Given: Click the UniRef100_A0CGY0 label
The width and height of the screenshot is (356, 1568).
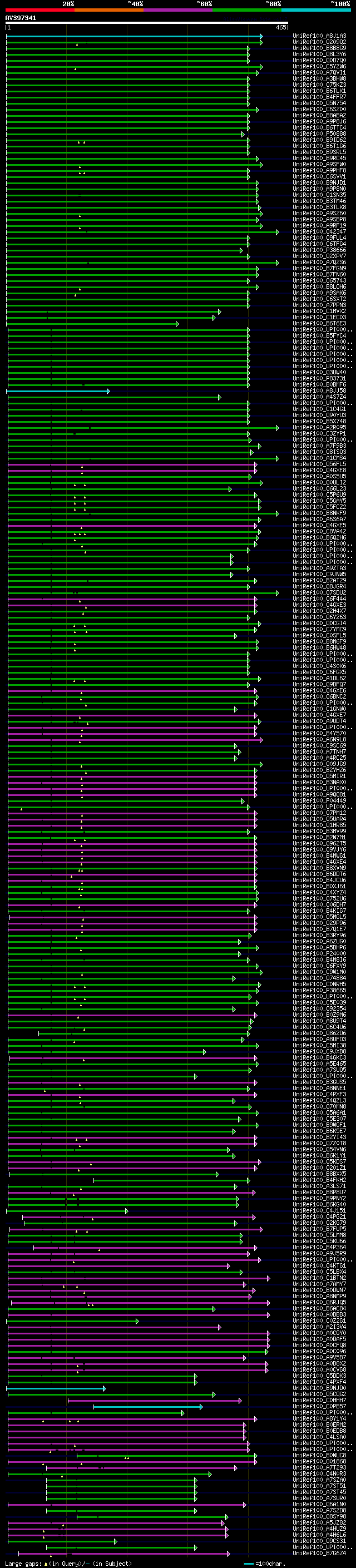Looking at the screenshot, I should [x=319, y=1333].
